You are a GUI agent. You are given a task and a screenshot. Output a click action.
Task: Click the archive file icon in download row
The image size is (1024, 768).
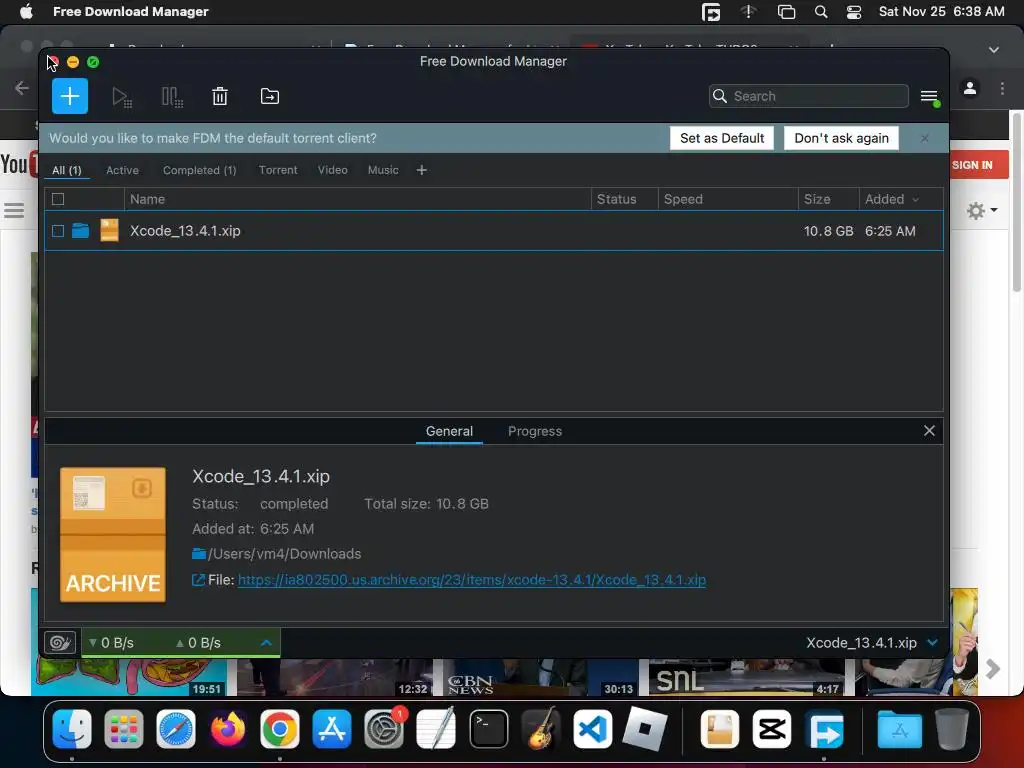click(109, 231)
